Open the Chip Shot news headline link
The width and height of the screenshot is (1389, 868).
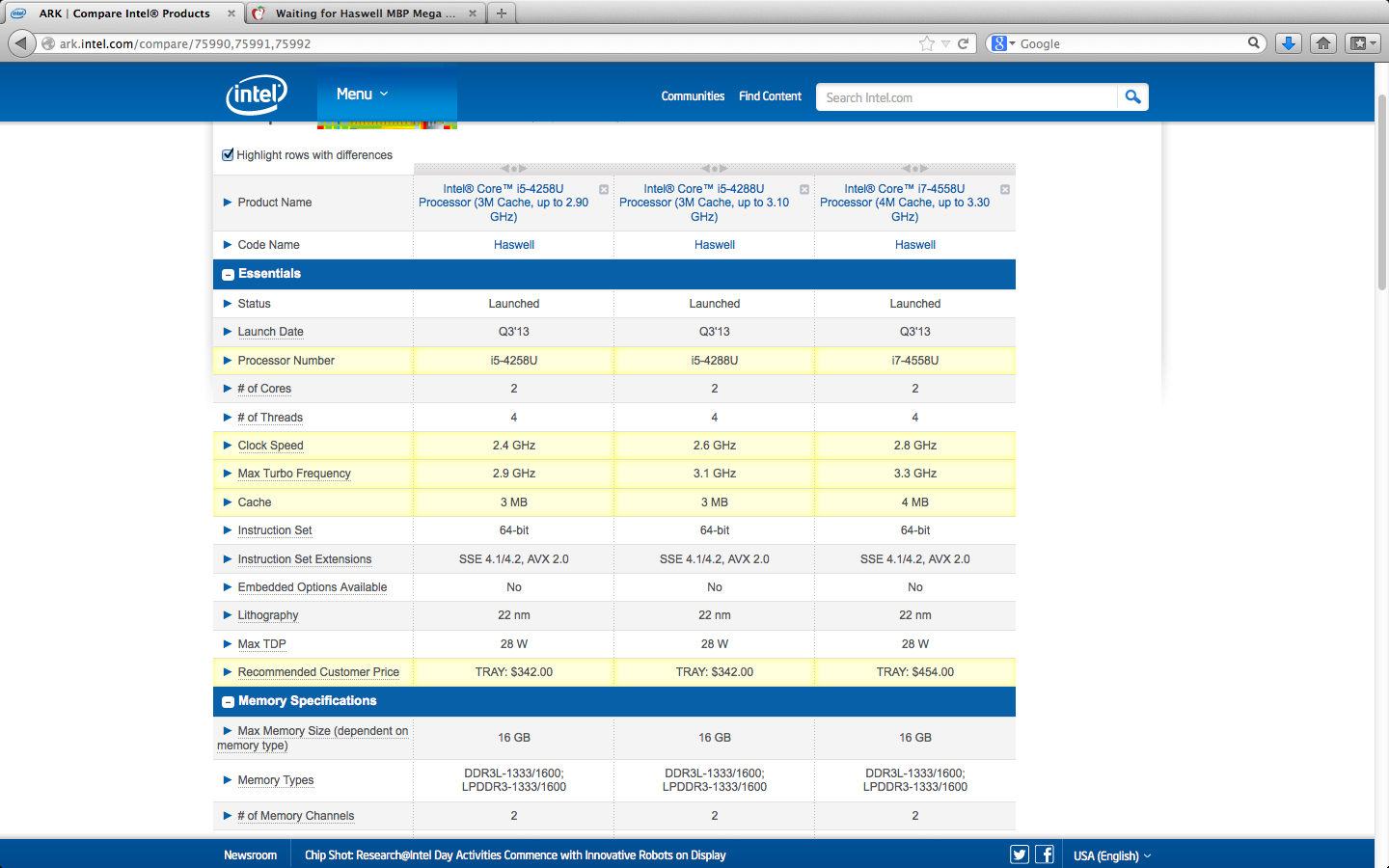click(x=515, y=855)
